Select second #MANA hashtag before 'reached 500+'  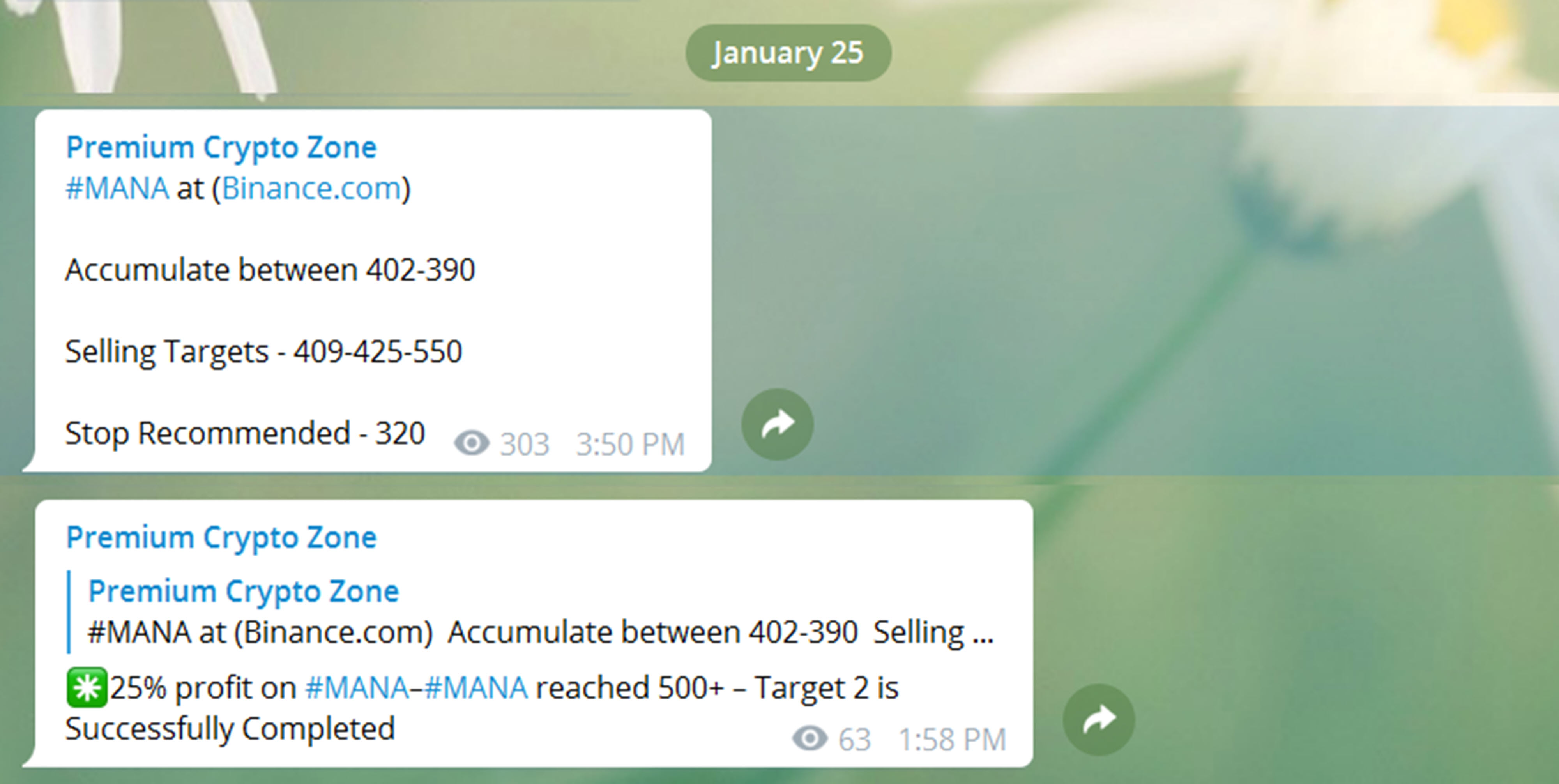click(475, 688)
